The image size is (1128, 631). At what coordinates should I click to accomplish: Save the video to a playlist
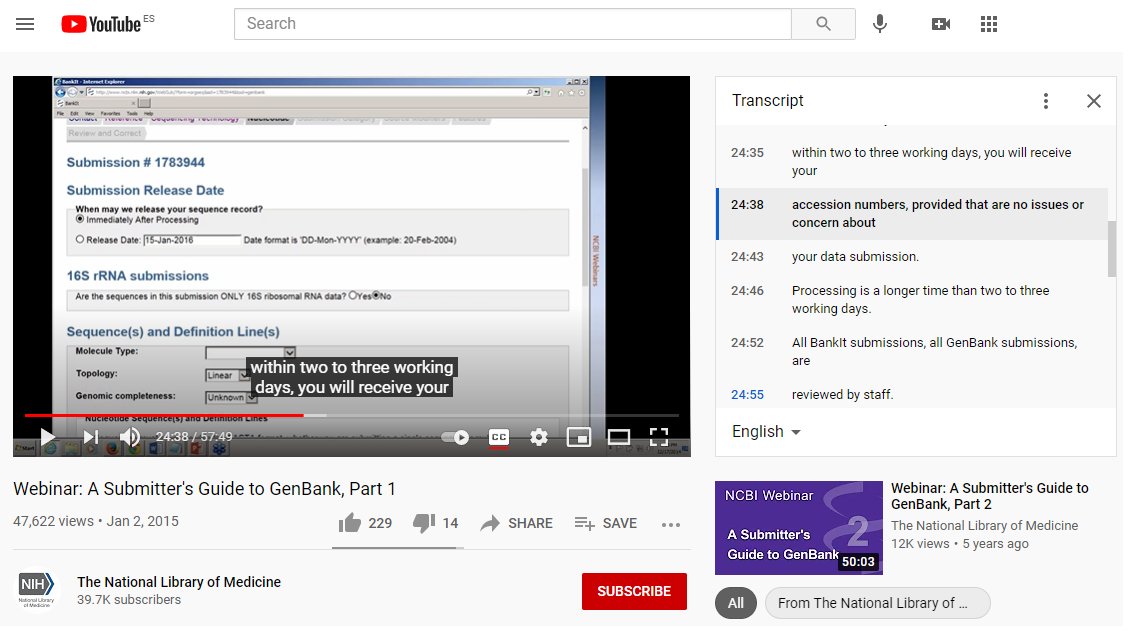click(x=606, y=523)
